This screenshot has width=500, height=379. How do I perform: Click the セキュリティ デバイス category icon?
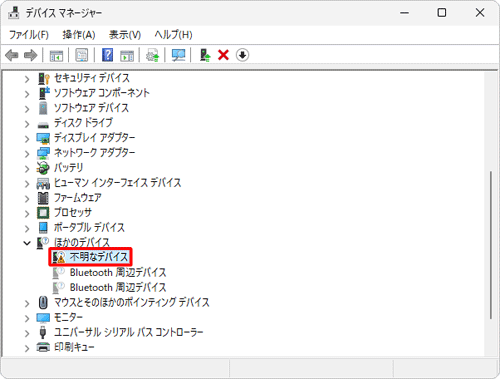click(x=43, y=79)
